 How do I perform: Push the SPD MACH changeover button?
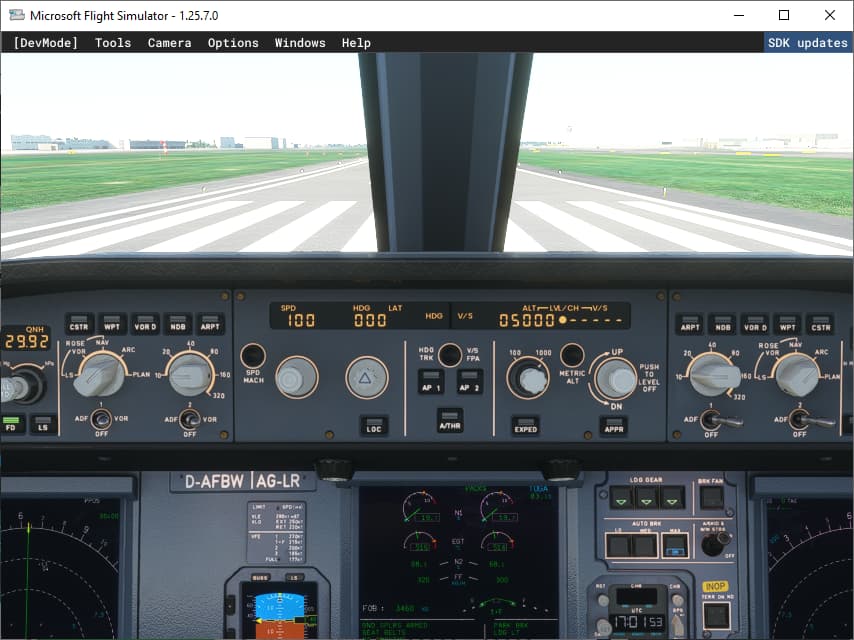tap(253, 356)
